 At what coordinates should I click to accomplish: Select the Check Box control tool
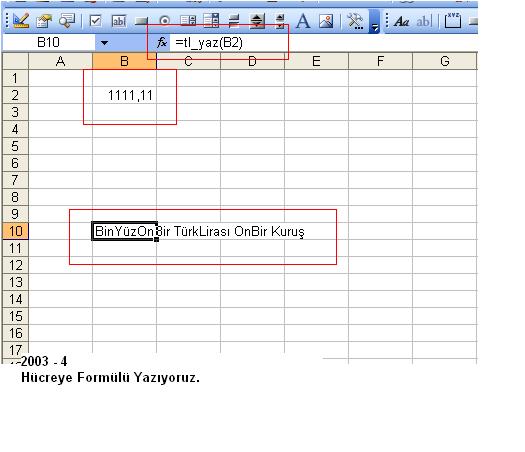[x=95, y=21]
